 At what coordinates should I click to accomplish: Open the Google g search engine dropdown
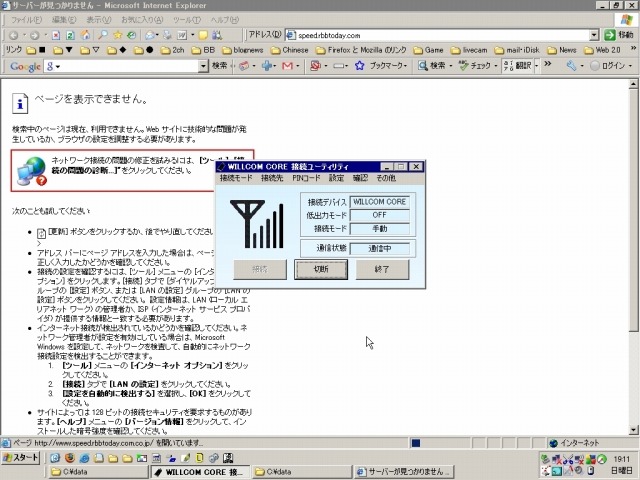53,66
